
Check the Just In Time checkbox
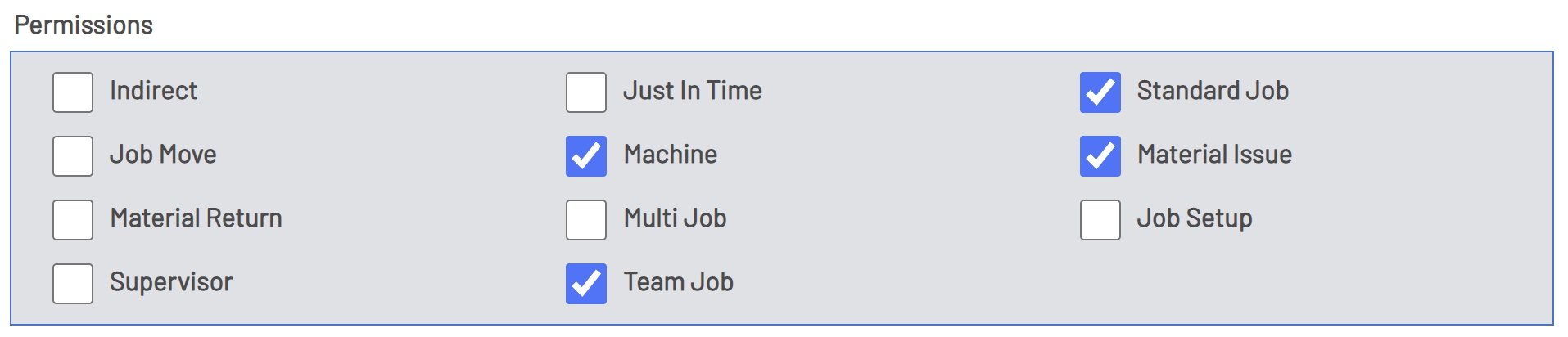(x=586, y=92)
